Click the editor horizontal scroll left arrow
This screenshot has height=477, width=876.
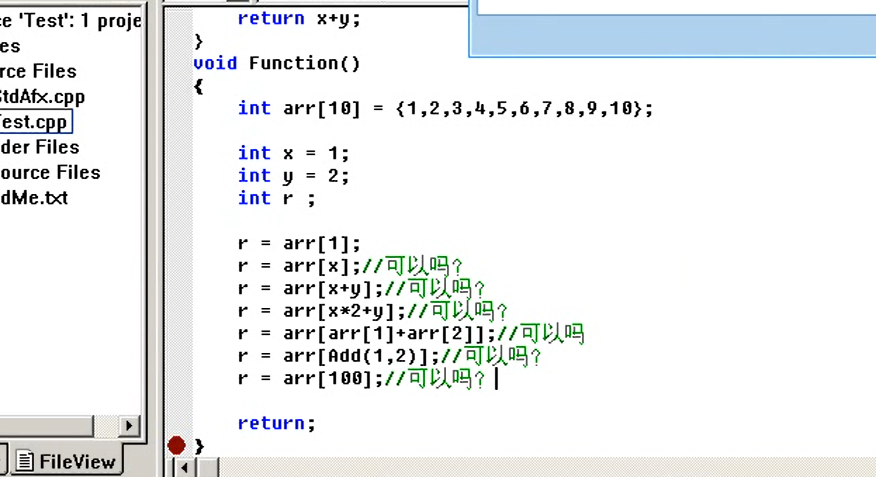(x=184, y=468)
